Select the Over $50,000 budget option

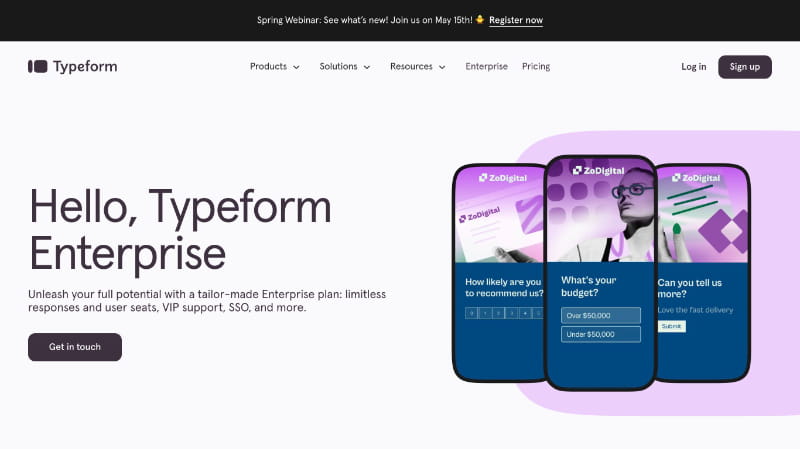[x=601, y=315]
